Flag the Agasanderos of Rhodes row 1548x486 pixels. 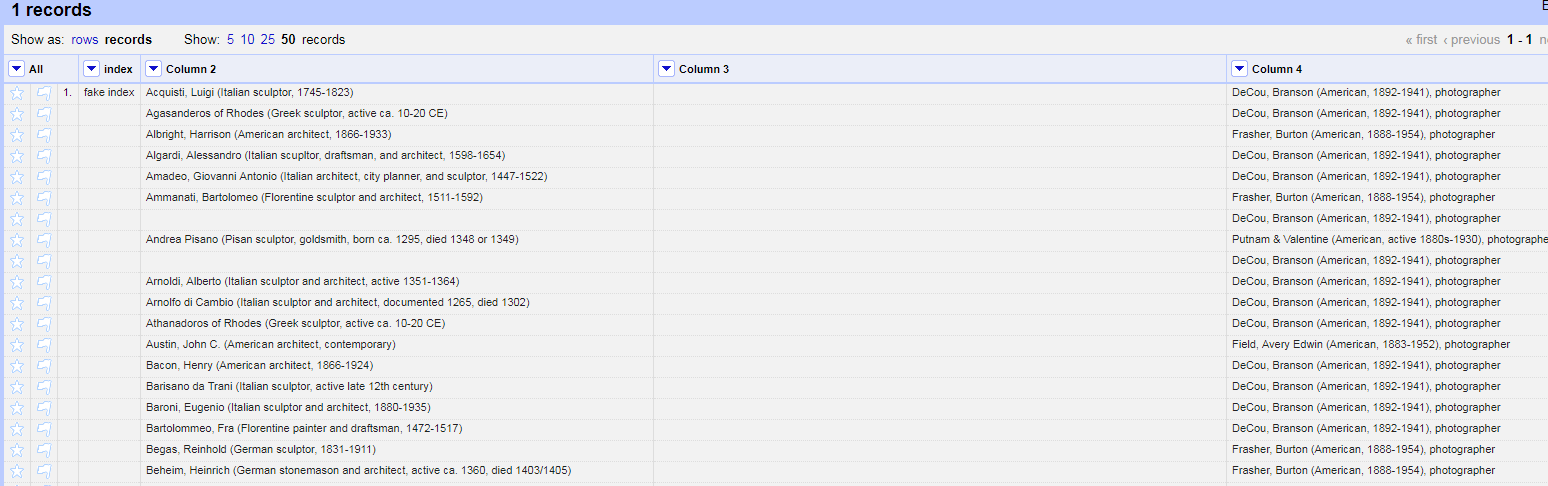tap(44, 114)
